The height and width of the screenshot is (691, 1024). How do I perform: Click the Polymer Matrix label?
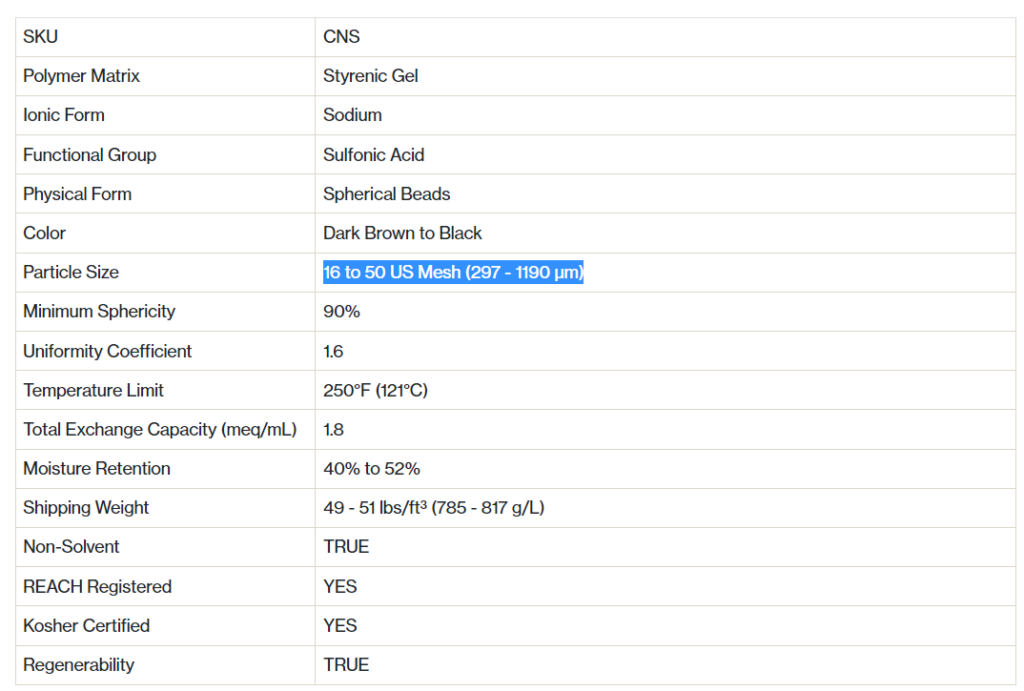tap(81, 76)
